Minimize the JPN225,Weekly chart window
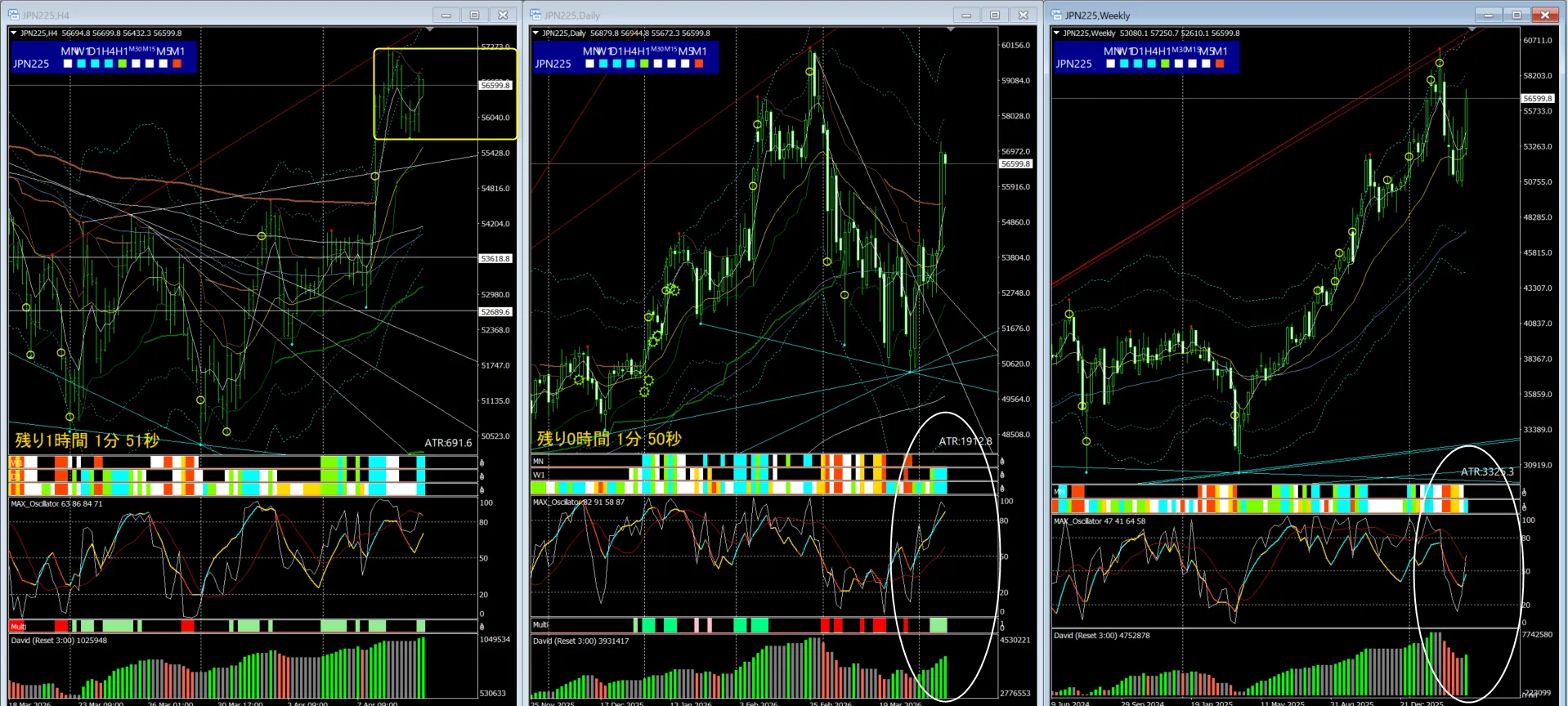 pyautogui.click(x=1488, y=15)
